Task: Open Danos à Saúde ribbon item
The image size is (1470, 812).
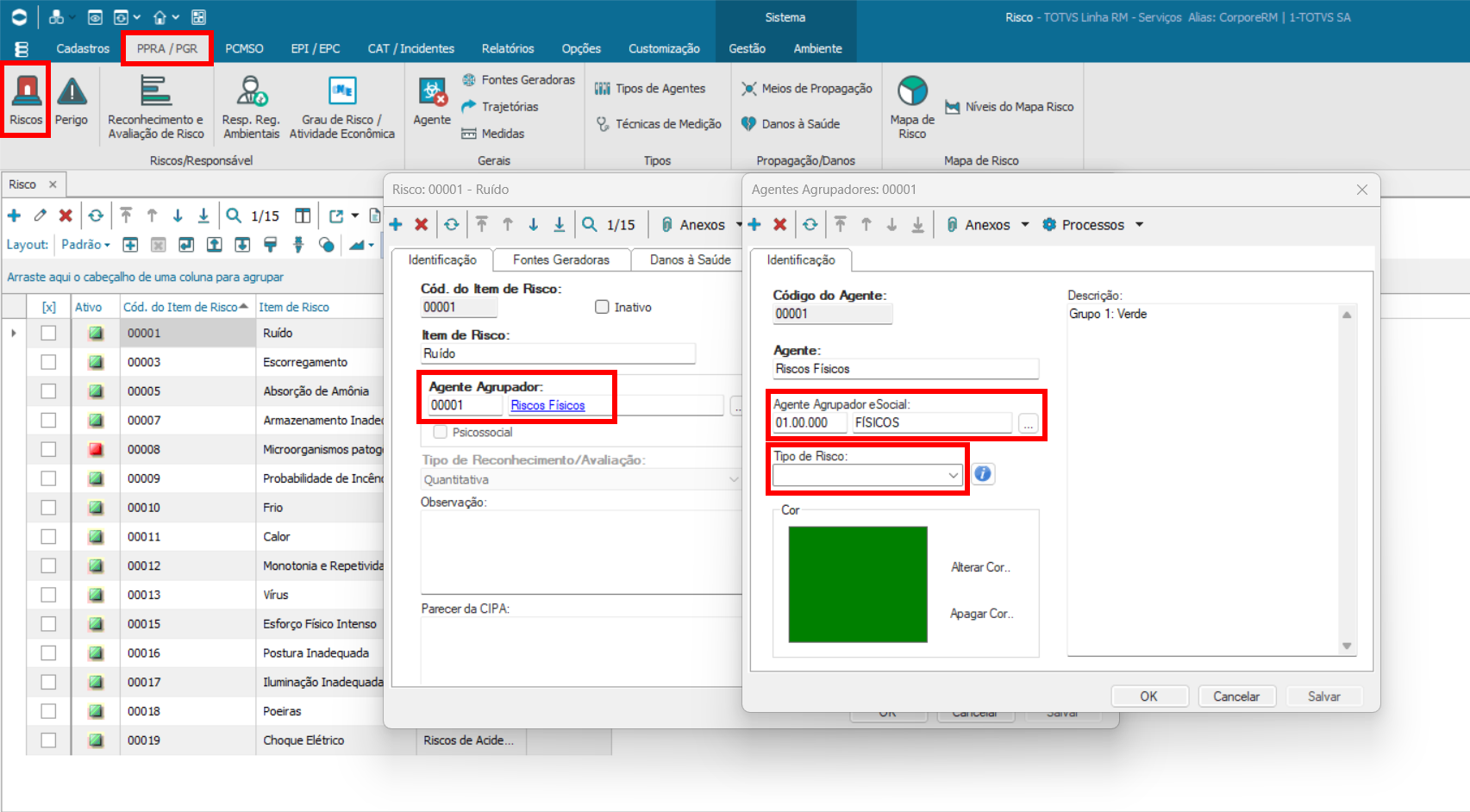Action: (791, 124)
